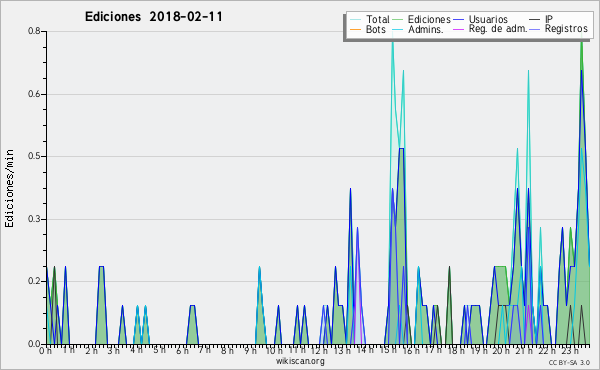Screen dimensions: 600x370
Task: Click the chart title Ediciones 2018-02-11
Action: coord(153,17)
